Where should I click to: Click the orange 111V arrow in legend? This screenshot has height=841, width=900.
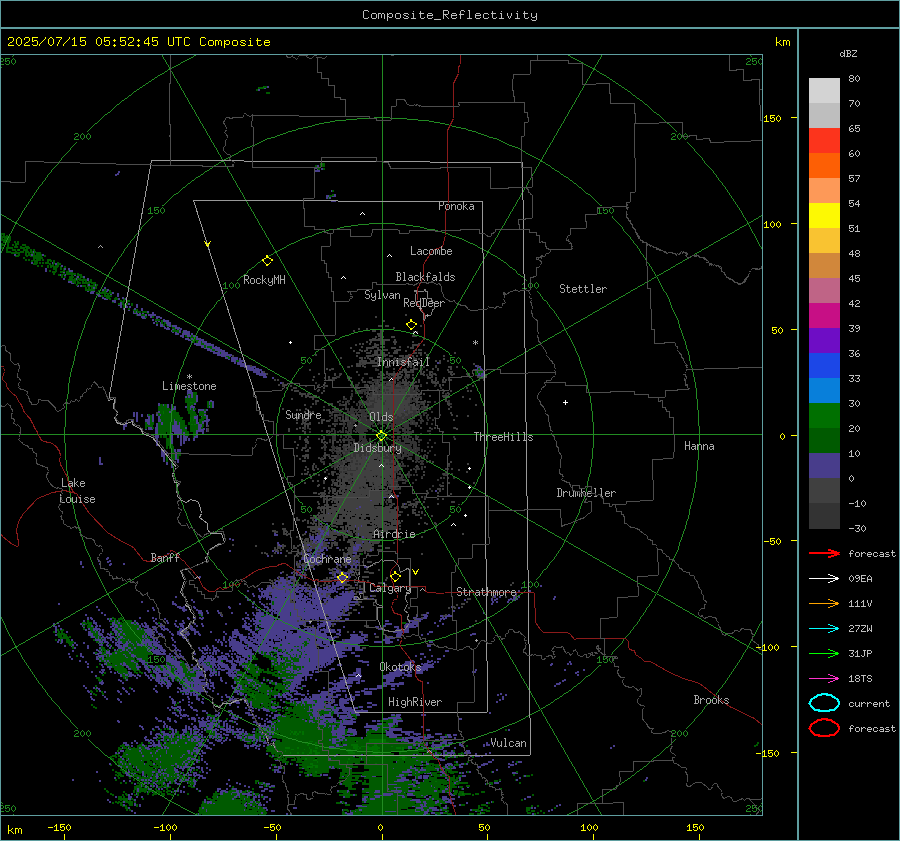click(x=824, y=603)
